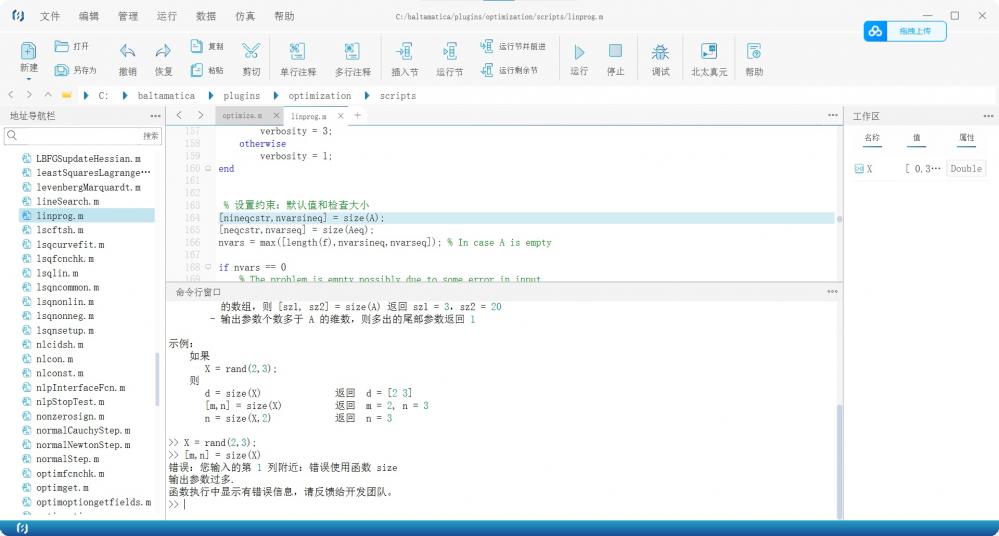Start debugging with the 调试 bug icon
This screenshot has width=999, height=536.
pos(660,51)
